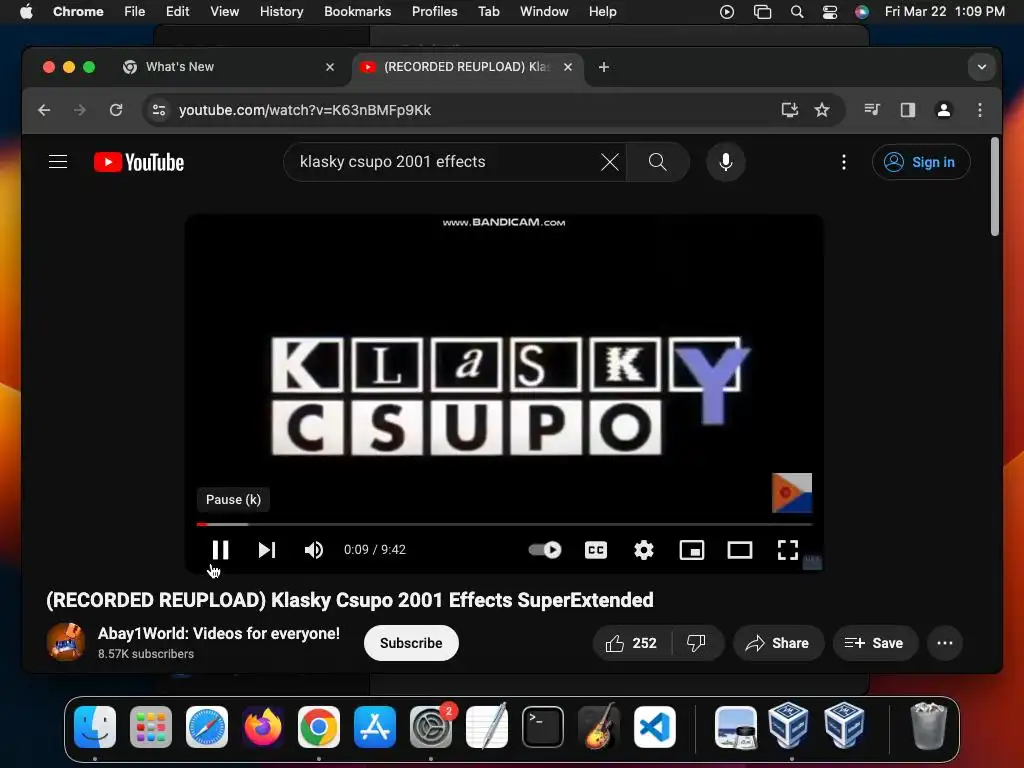Screen dimensions: 1024x768
Task: Open the View menu
Action: (x=225, y=12)
